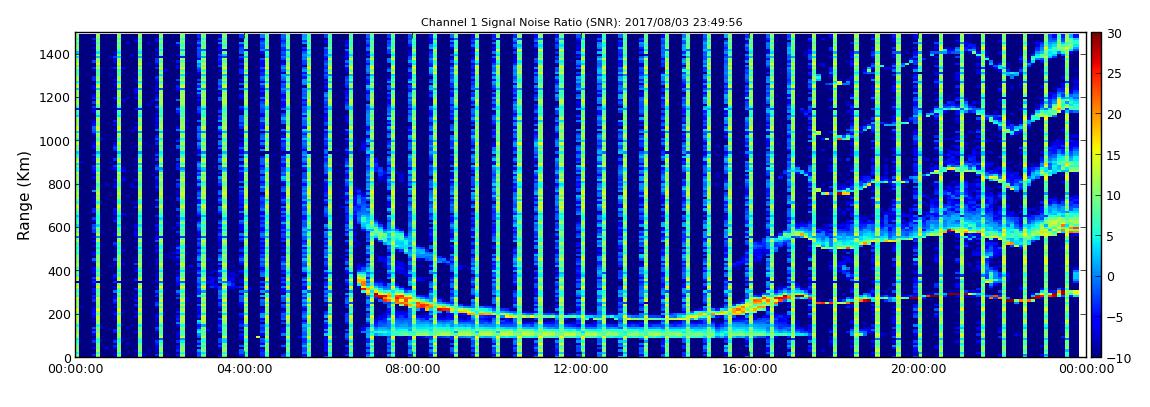
Task: Click the colorbar −10 value label
Action: [1117, 357]
